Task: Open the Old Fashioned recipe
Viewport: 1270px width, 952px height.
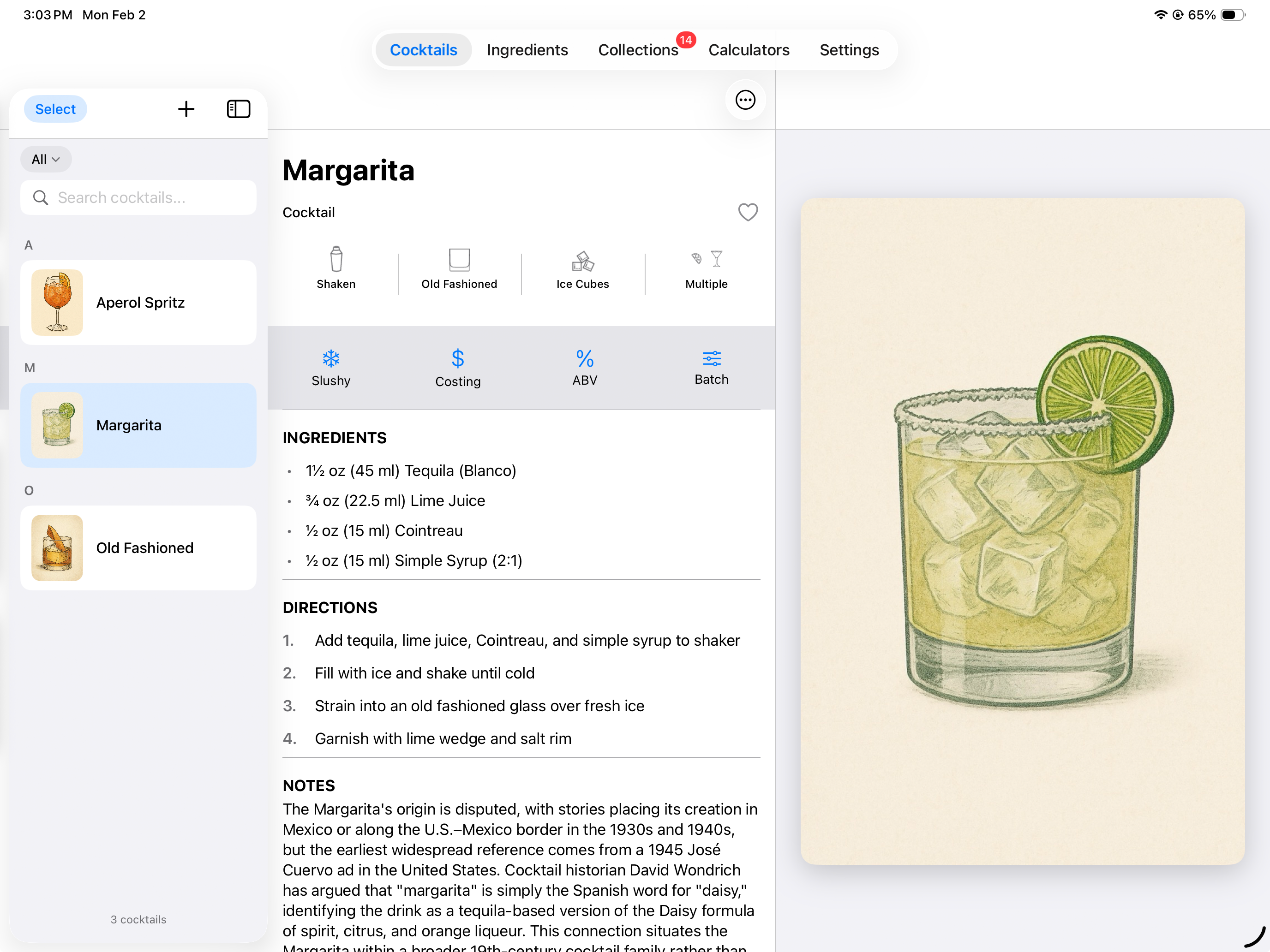Action: click(138, 548)
